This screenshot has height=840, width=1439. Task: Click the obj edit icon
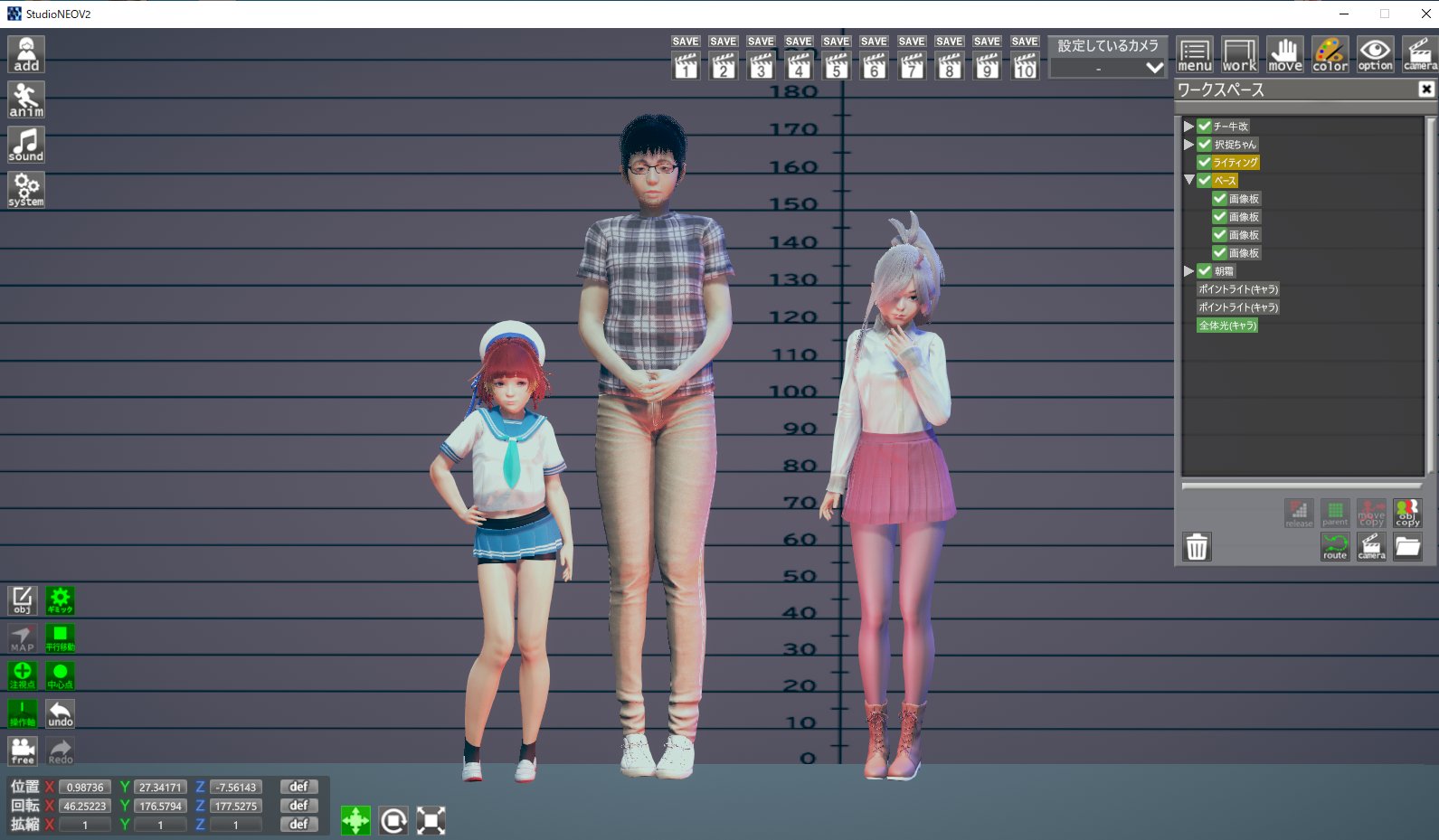pos(23,600)
